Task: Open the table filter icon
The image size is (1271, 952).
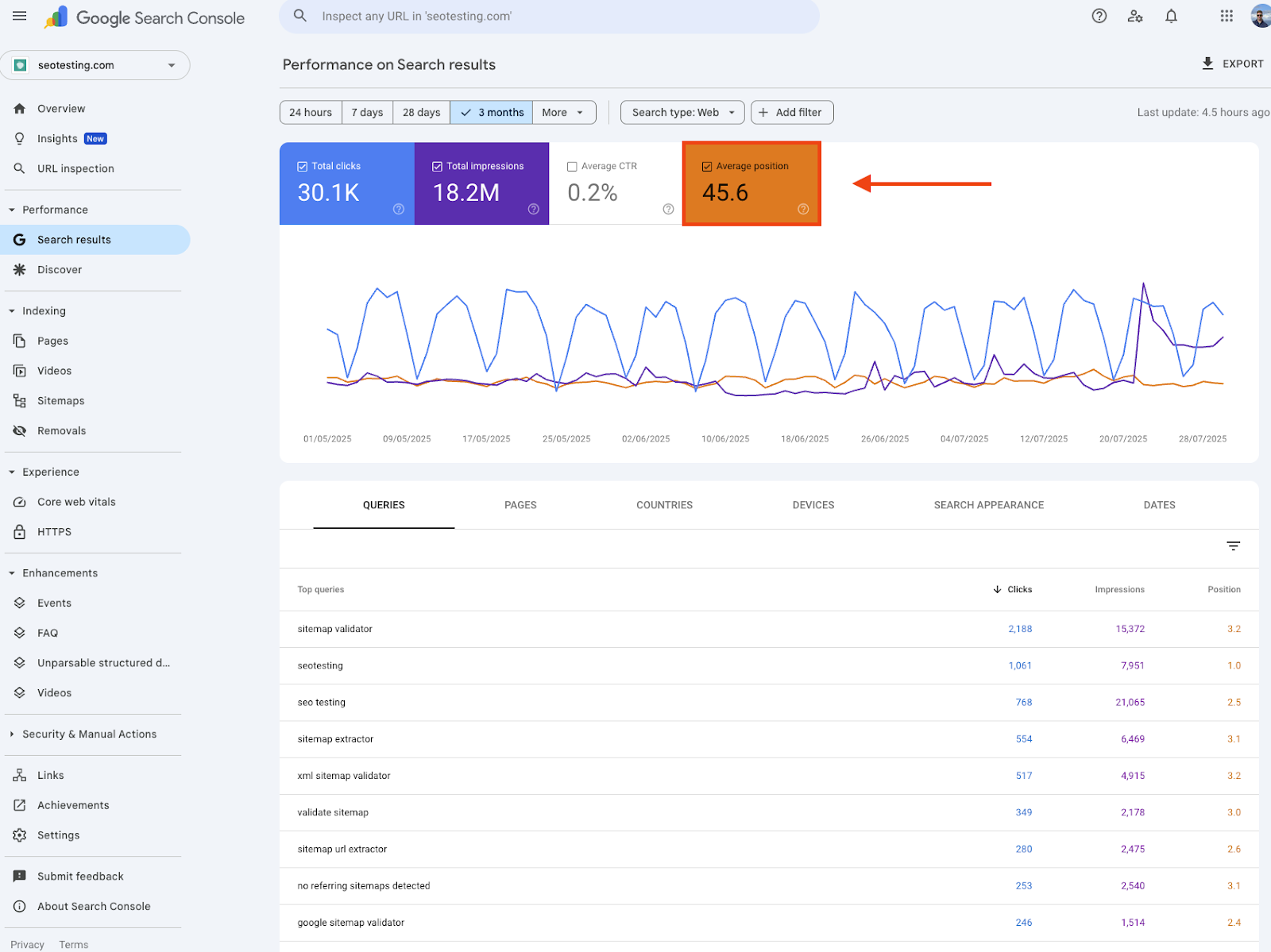Action: (1233, 546)
